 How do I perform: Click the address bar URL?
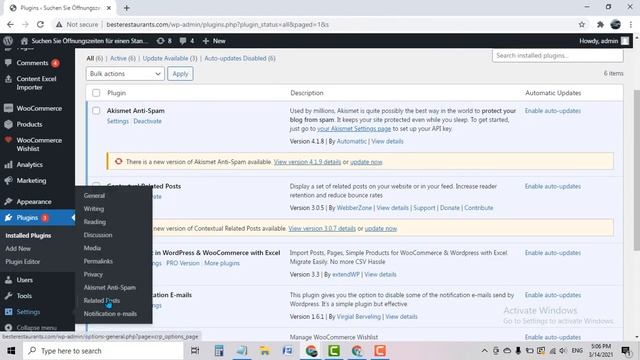click(x=217, y=24)
